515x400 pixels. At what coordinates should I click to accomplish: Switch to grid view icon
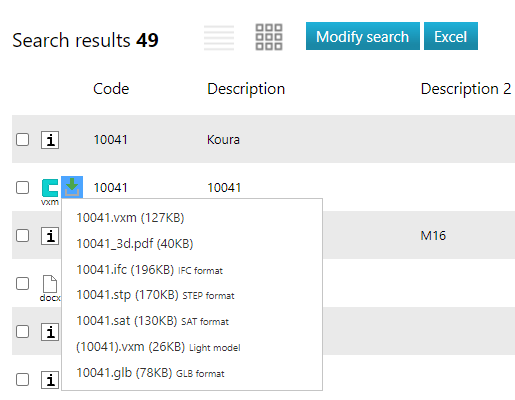tap(269, 37)
